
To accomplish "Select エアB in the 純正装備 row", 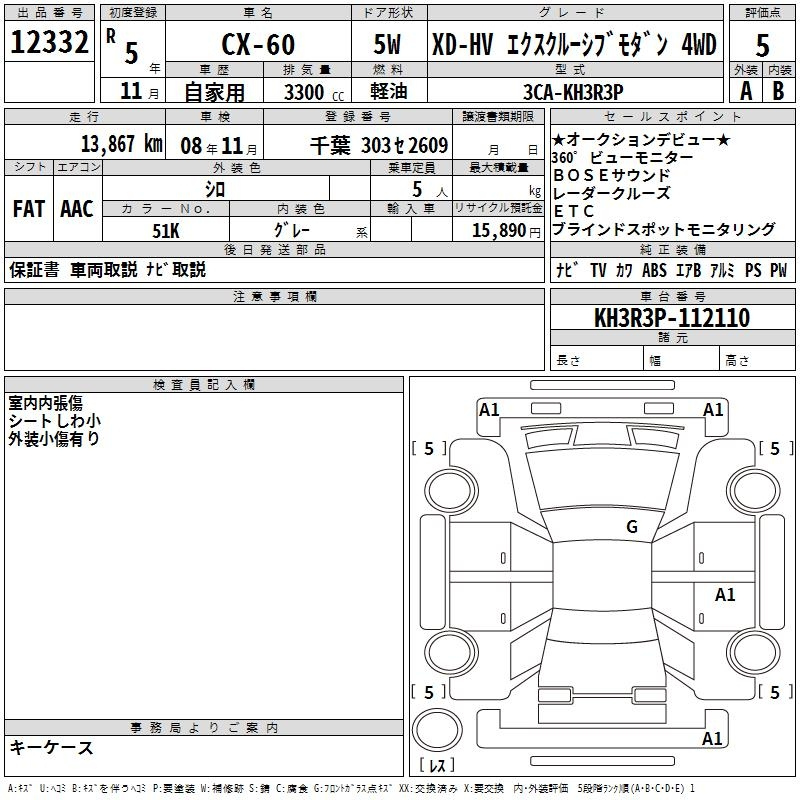I will point(688,270).
